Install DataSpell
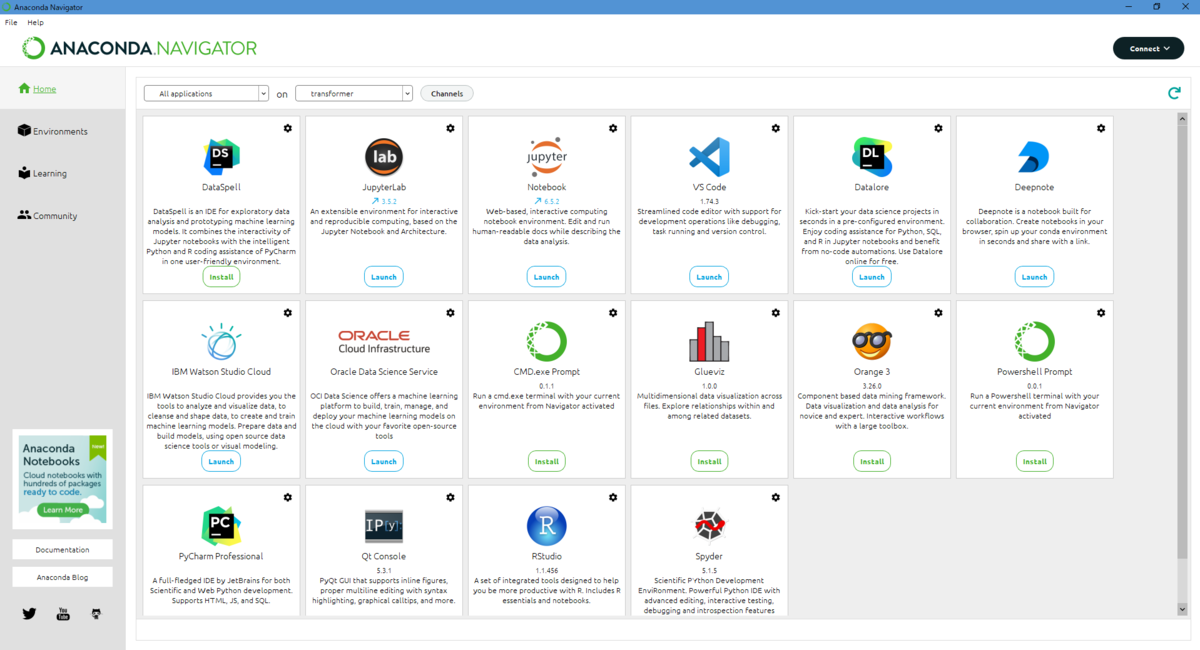Viewport: 1200px width, 650px height. (x=221, y=277)
